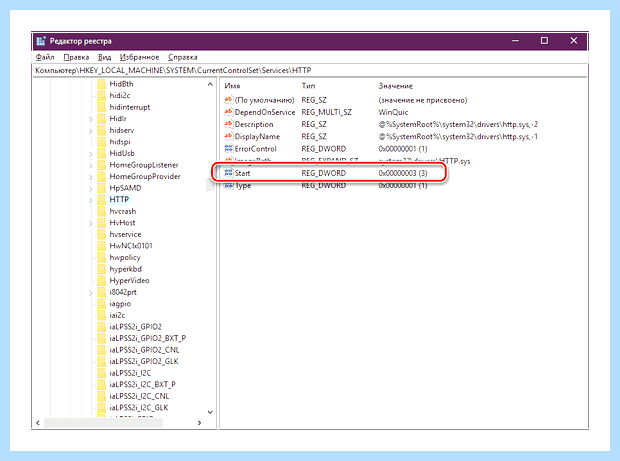620x461 pixels.
Task: Select the Start value name
Action: [242, 173]
